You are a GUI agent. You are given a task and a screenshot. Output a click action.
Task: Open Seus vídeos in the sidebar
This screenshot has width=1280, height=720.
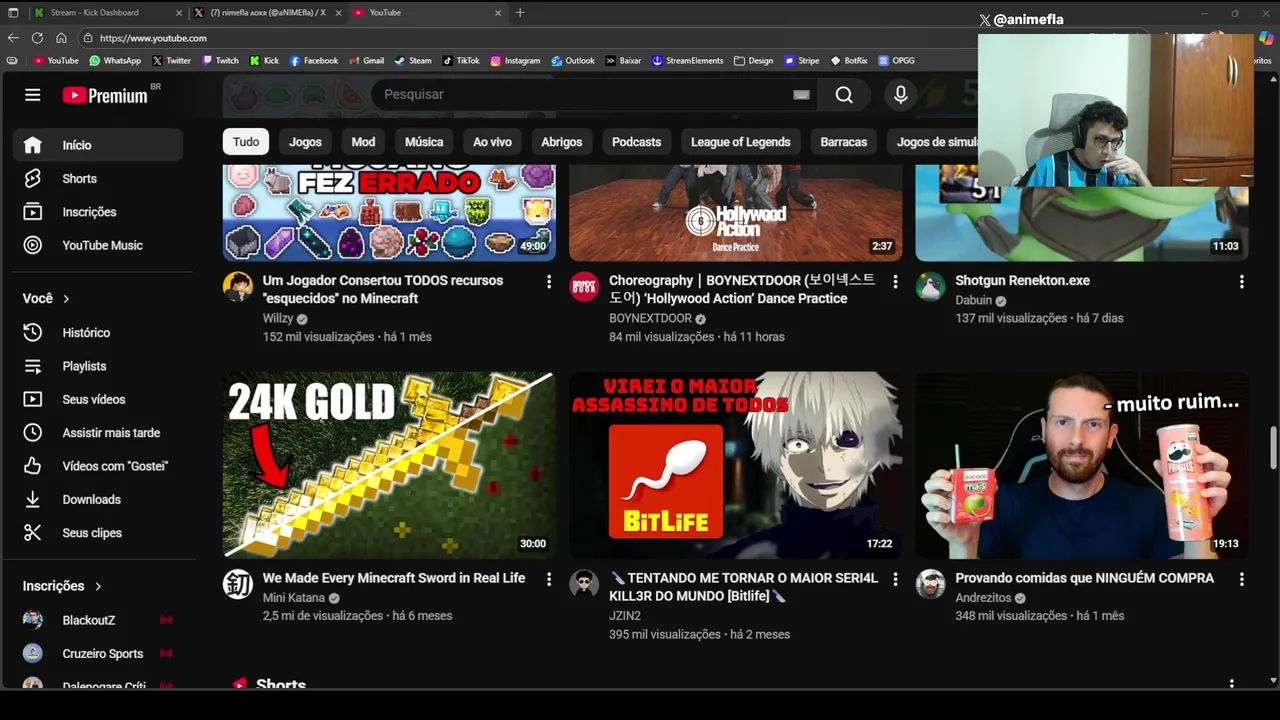point(98,399)
